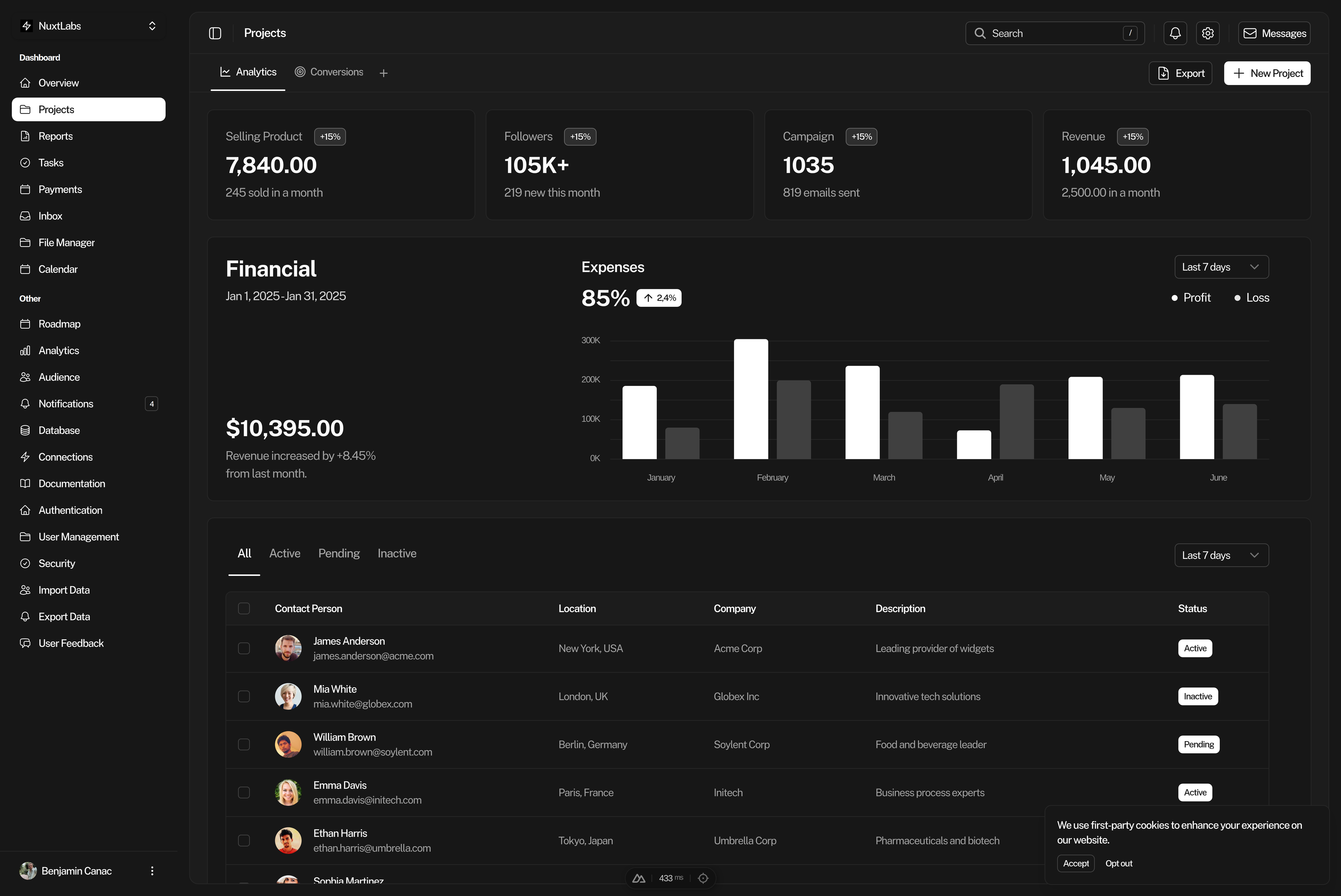Screen dimensions: 1341x896
Task: Click the New Project button
Action: pyautogui.click(x=1267, y=72)
